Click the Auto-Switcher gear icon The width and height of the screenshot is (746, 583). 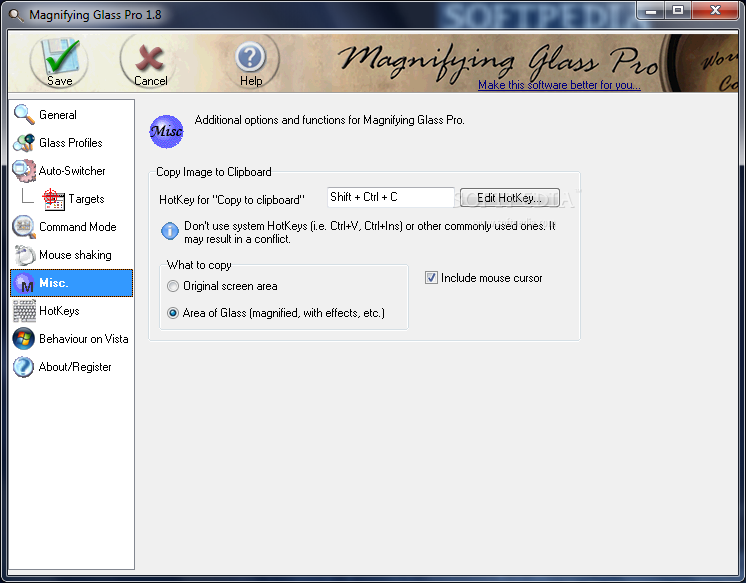tap(24, 170)
